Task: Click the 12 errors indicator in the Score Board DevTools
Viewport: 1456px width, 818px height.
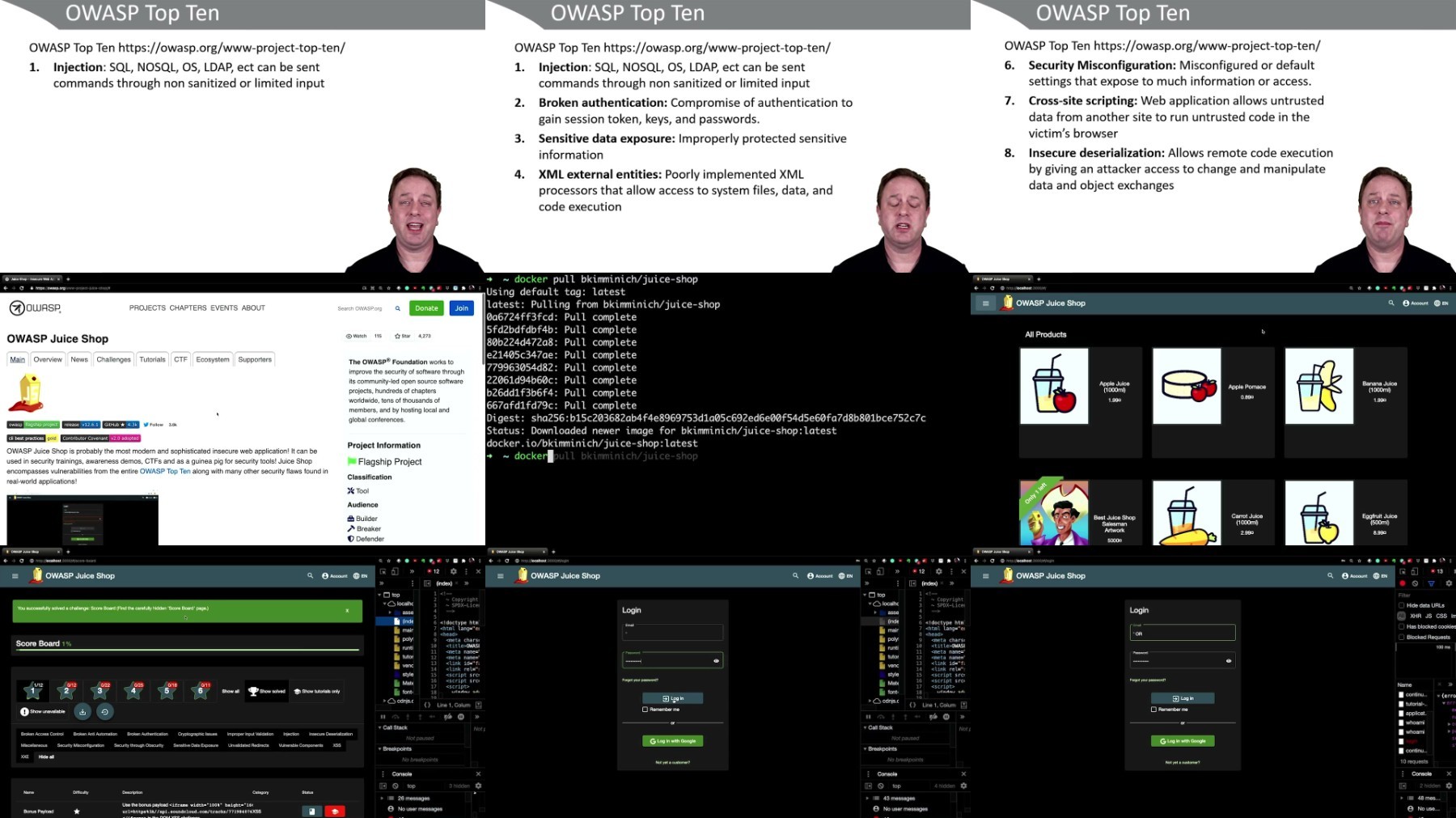Action: pos(433,571)
